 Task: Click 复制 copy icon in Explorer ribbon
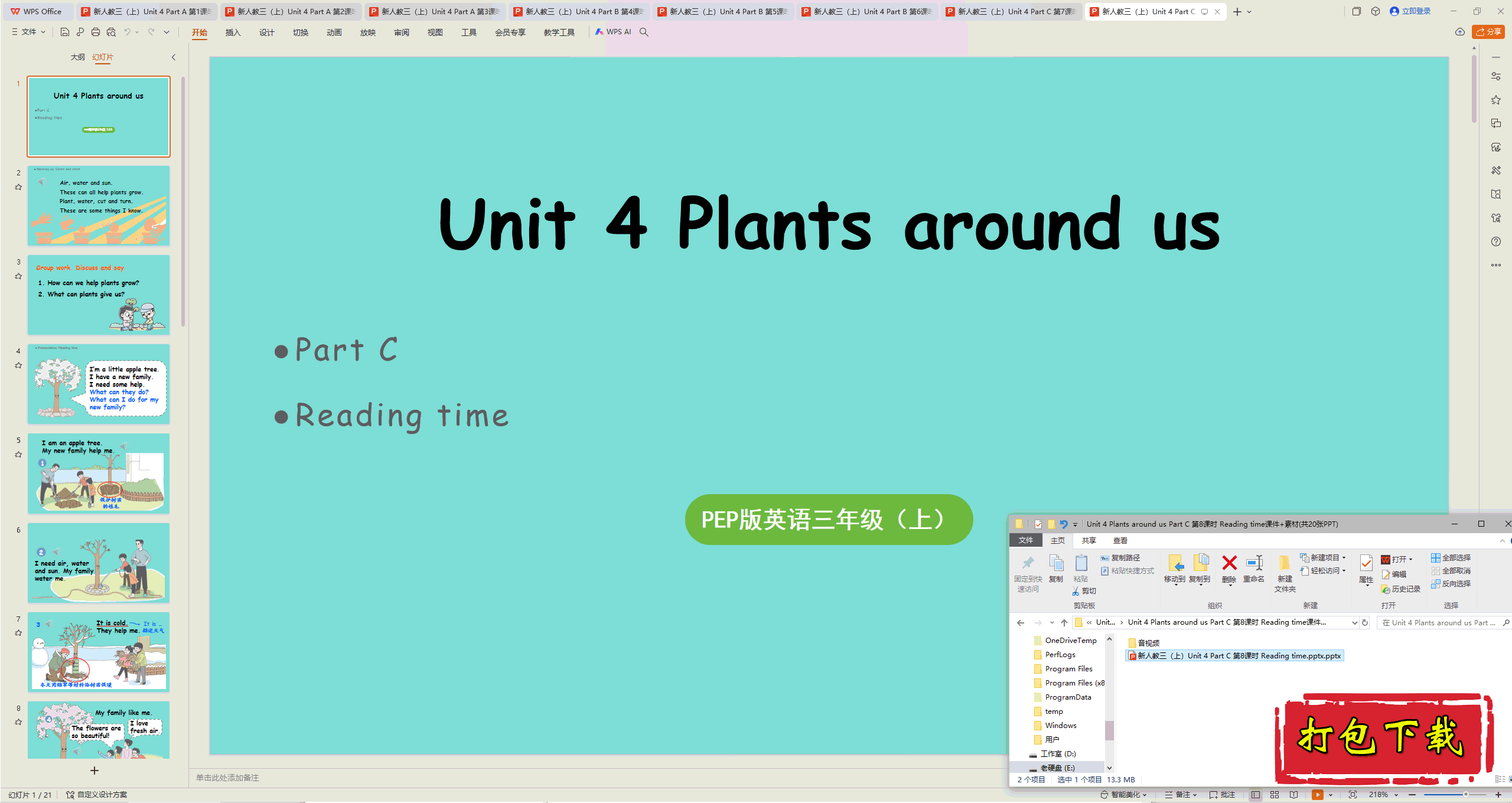pyautogui.click(x=1056, y=569)
